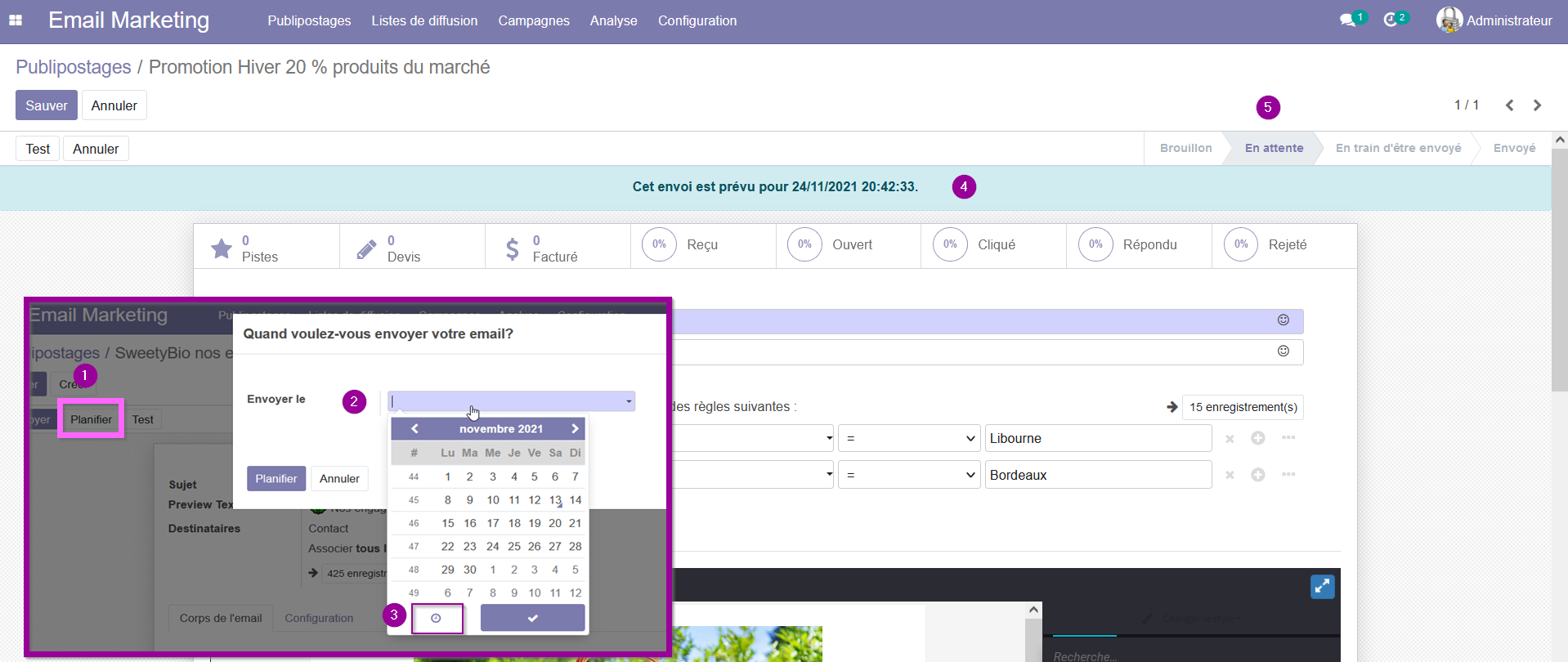Add a rule after Libourne row
Image resolution: width=1568 pixels, height=662 pixels.
click(1258, 438)
